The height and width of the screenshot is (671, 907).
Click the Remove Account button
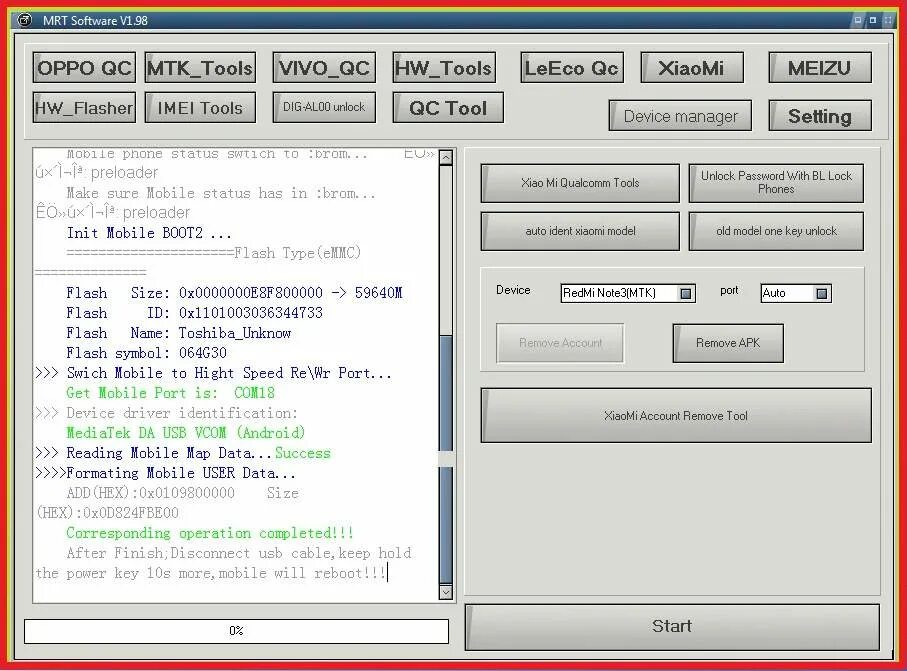(560, 343)
